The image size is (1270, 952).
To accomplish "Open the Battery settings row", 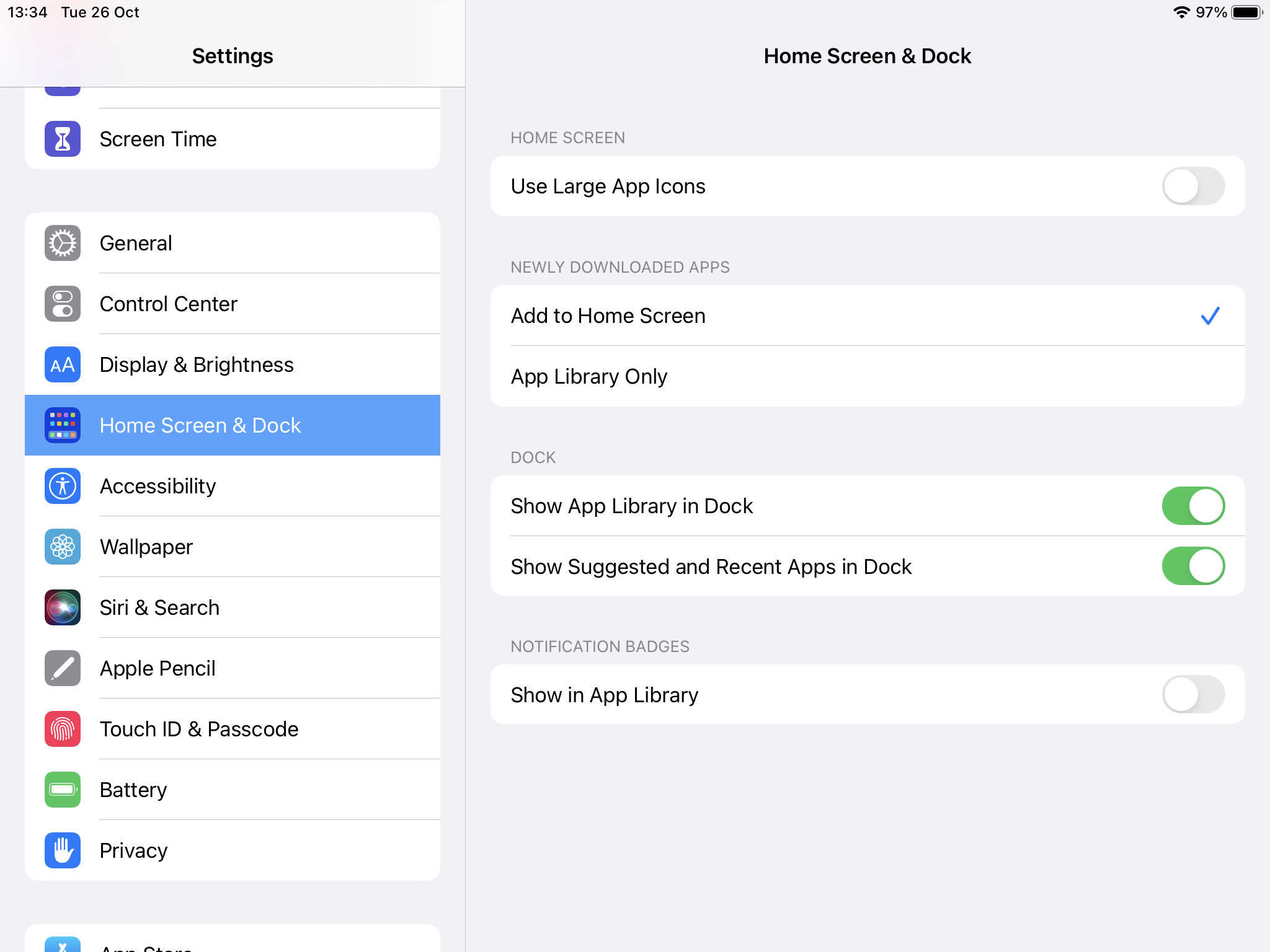I will [233, 790].
